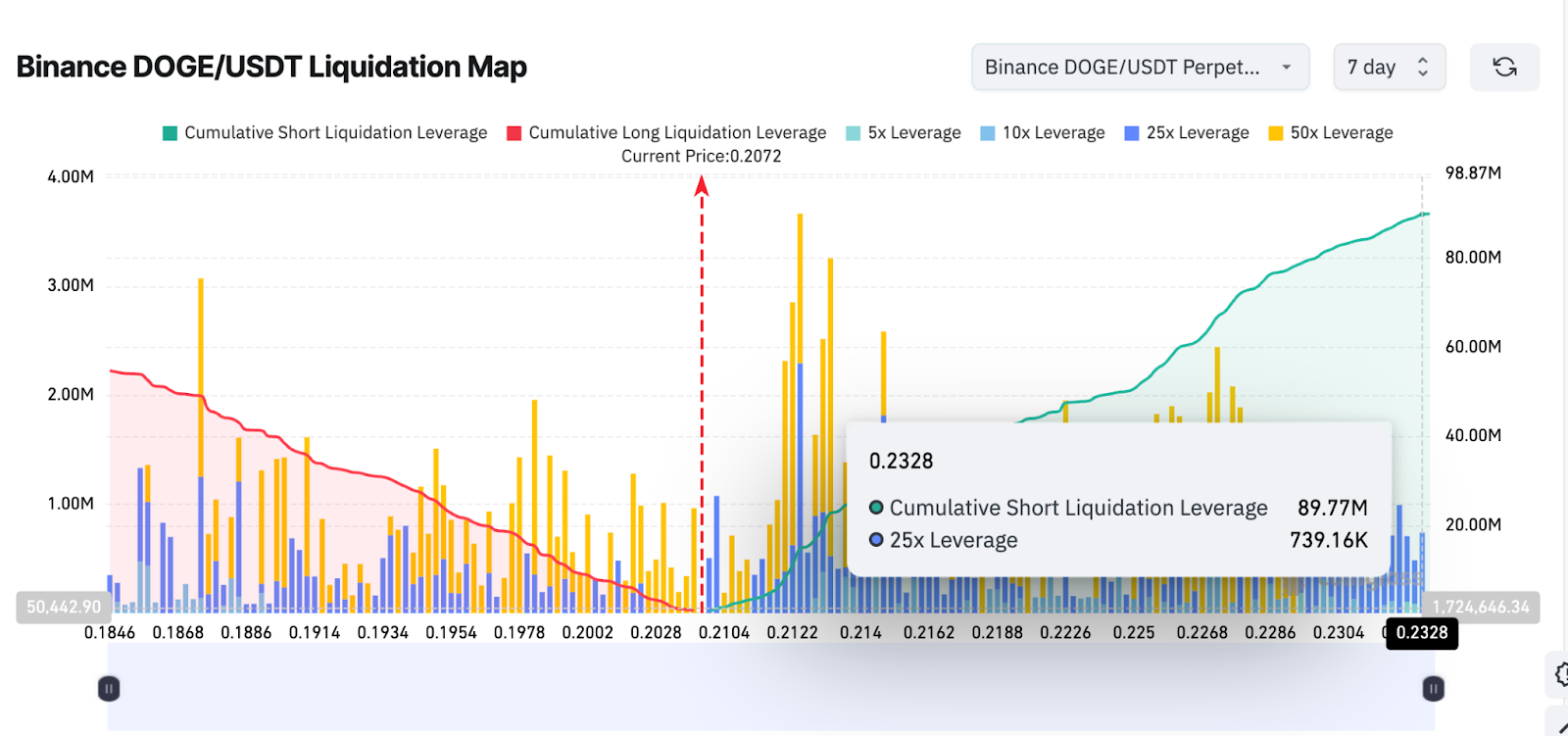Viewport: 1568px width, 736px height.
Task: Hide the Cumulative Long Liquidation Leverage series
Action: (x=677, y=133)
